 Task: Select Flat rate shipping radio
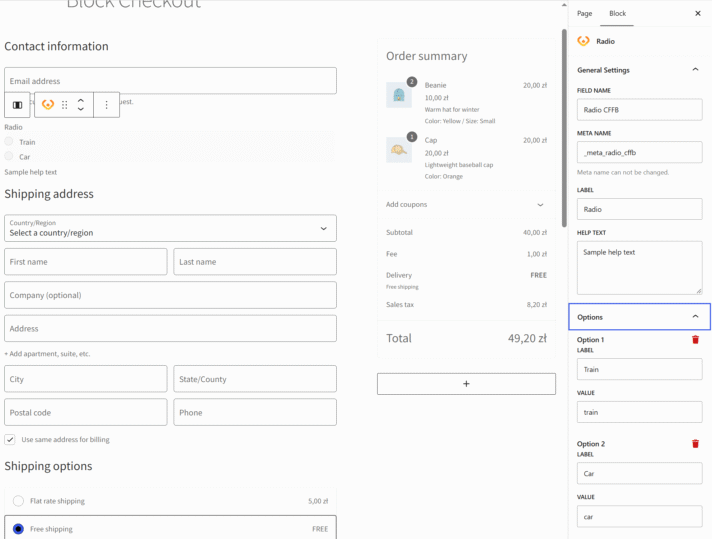[18, 501]
